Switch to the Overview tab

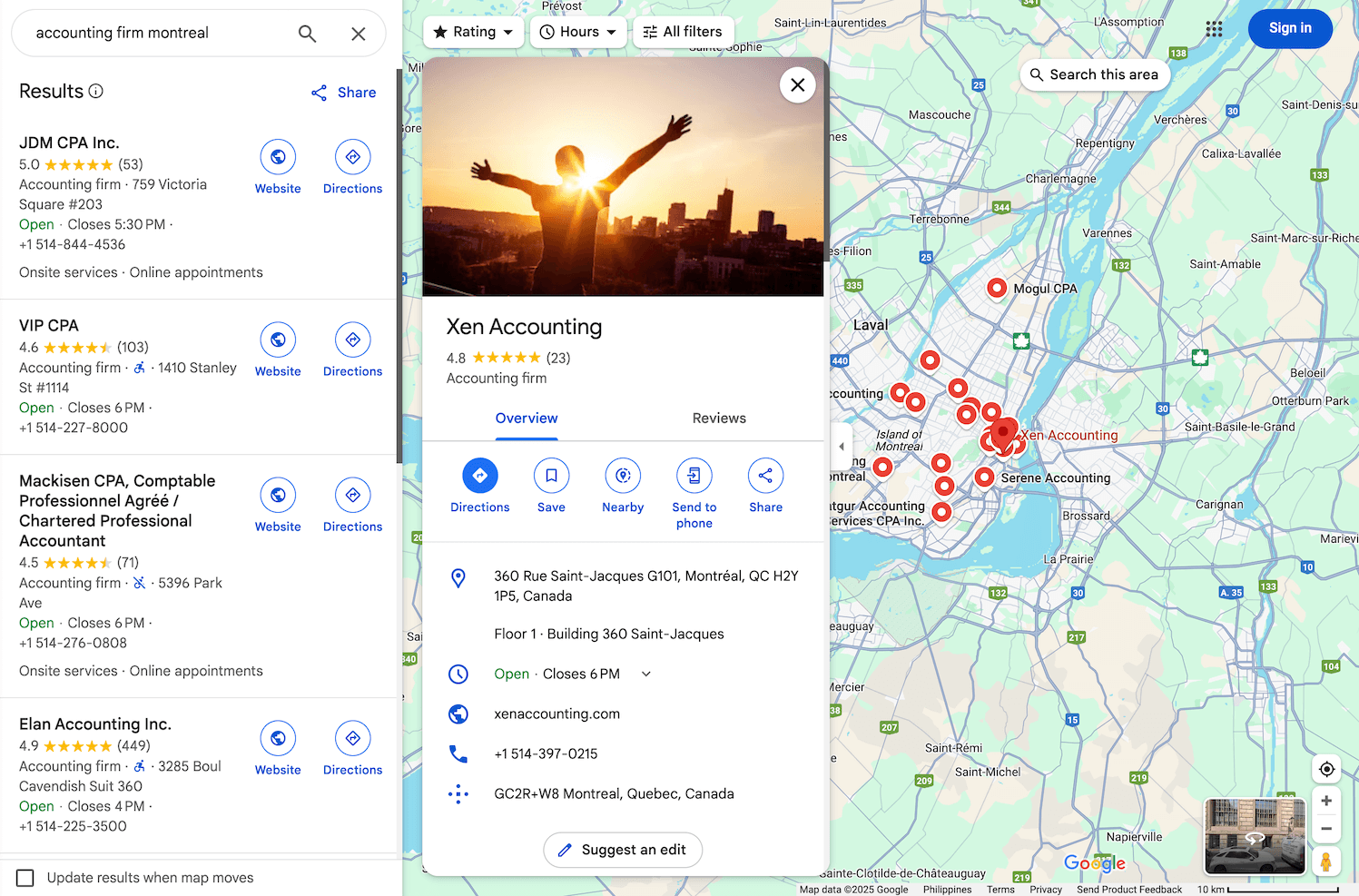[527, 418]
